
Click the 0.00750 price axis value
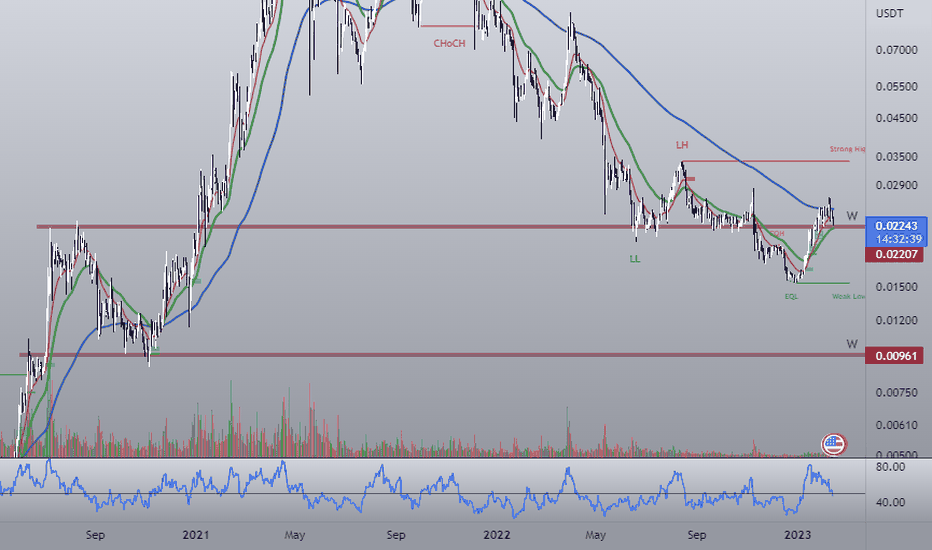point(896,392)
